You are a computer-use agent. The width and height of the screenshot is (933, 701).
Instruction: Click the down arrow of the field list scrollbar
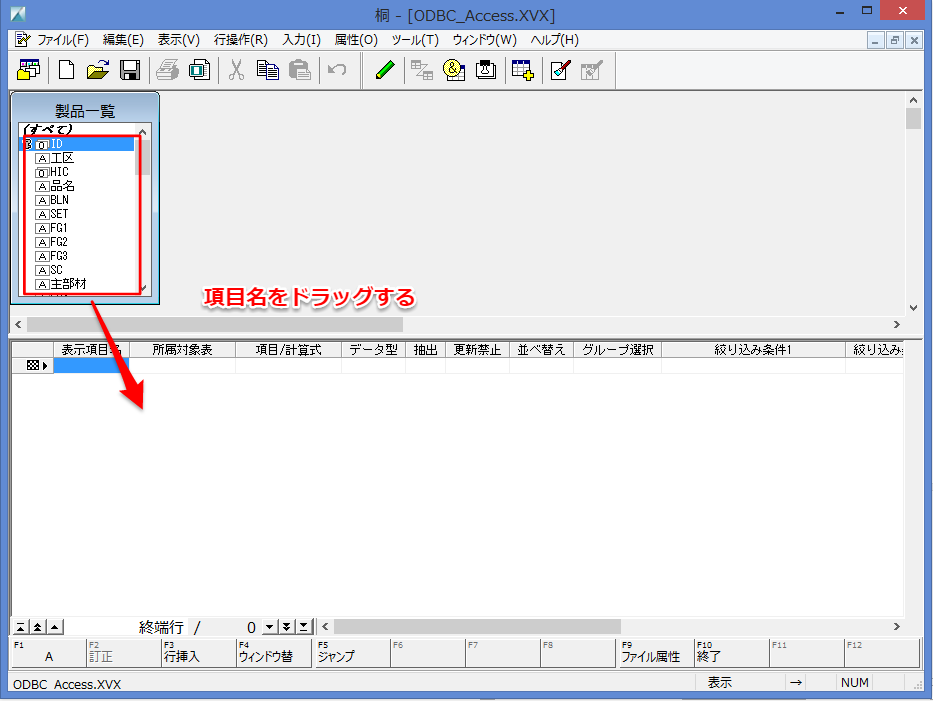tap(143, 288)
